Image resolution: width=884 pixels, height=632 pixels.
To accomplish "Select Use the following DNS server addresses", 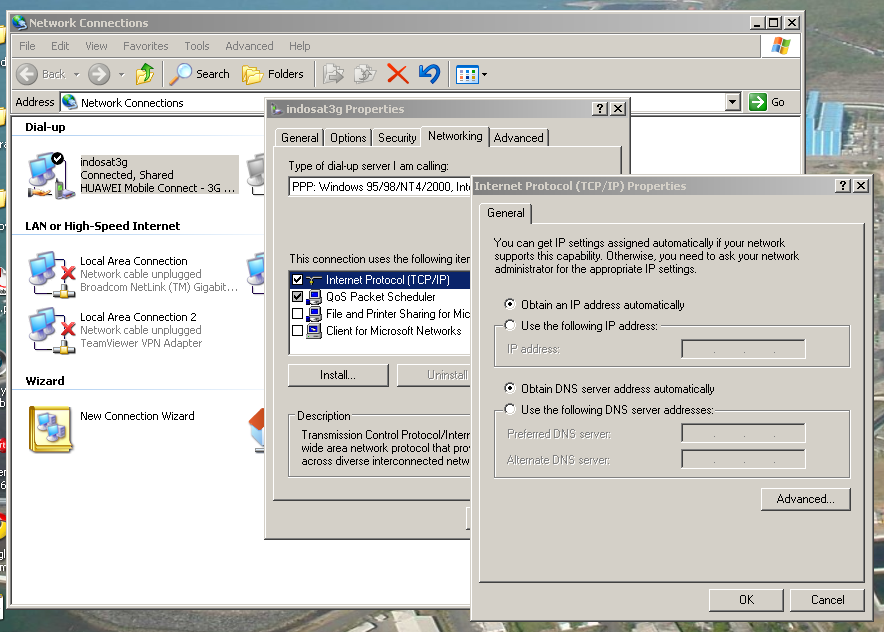I will (x=510, y=409).
